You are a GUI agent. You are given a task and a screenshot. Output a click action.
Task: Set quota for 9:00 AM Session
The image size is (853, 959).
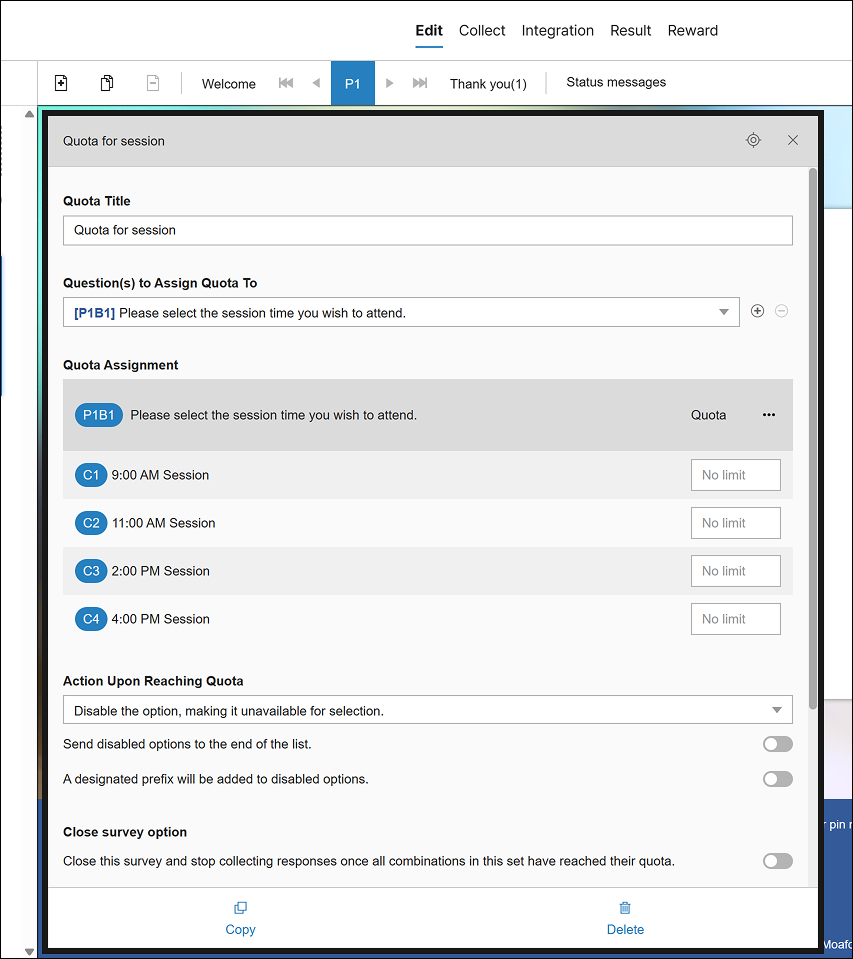tap(736, 475)
